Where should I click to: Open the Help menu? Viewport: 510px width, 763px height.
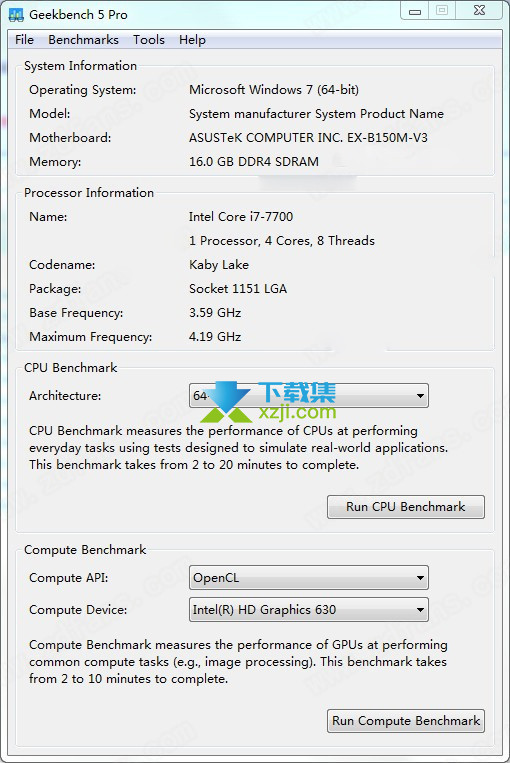point(192,40)
